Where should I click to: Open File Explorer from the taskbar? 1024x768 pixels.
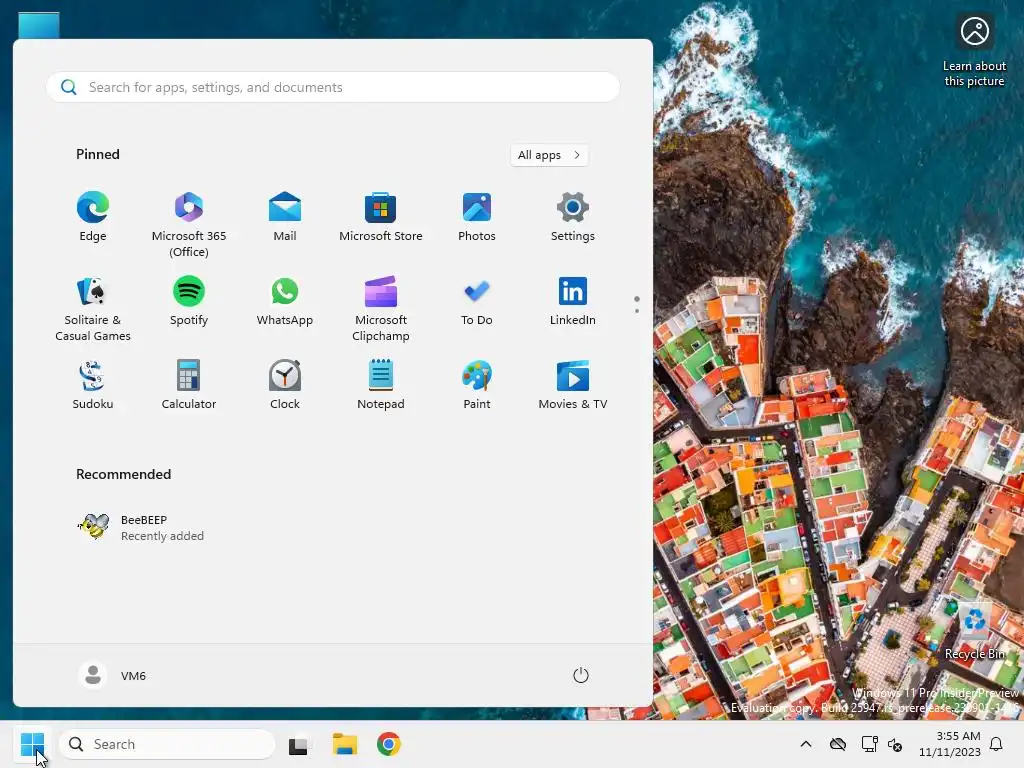point(345,744)
